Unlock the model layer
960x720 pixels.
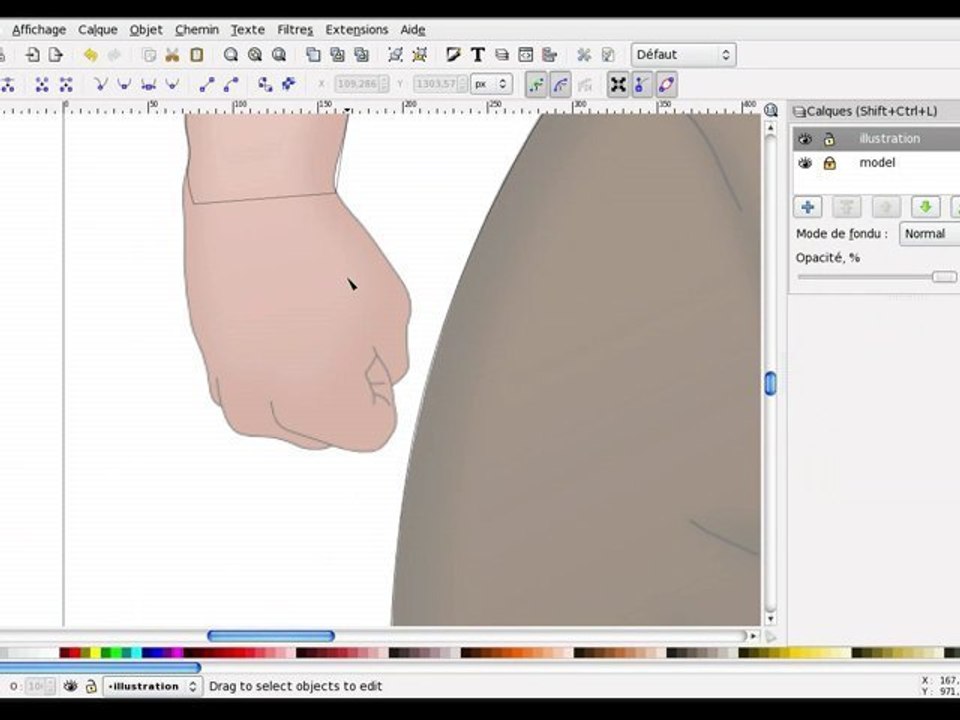point(829,163)
